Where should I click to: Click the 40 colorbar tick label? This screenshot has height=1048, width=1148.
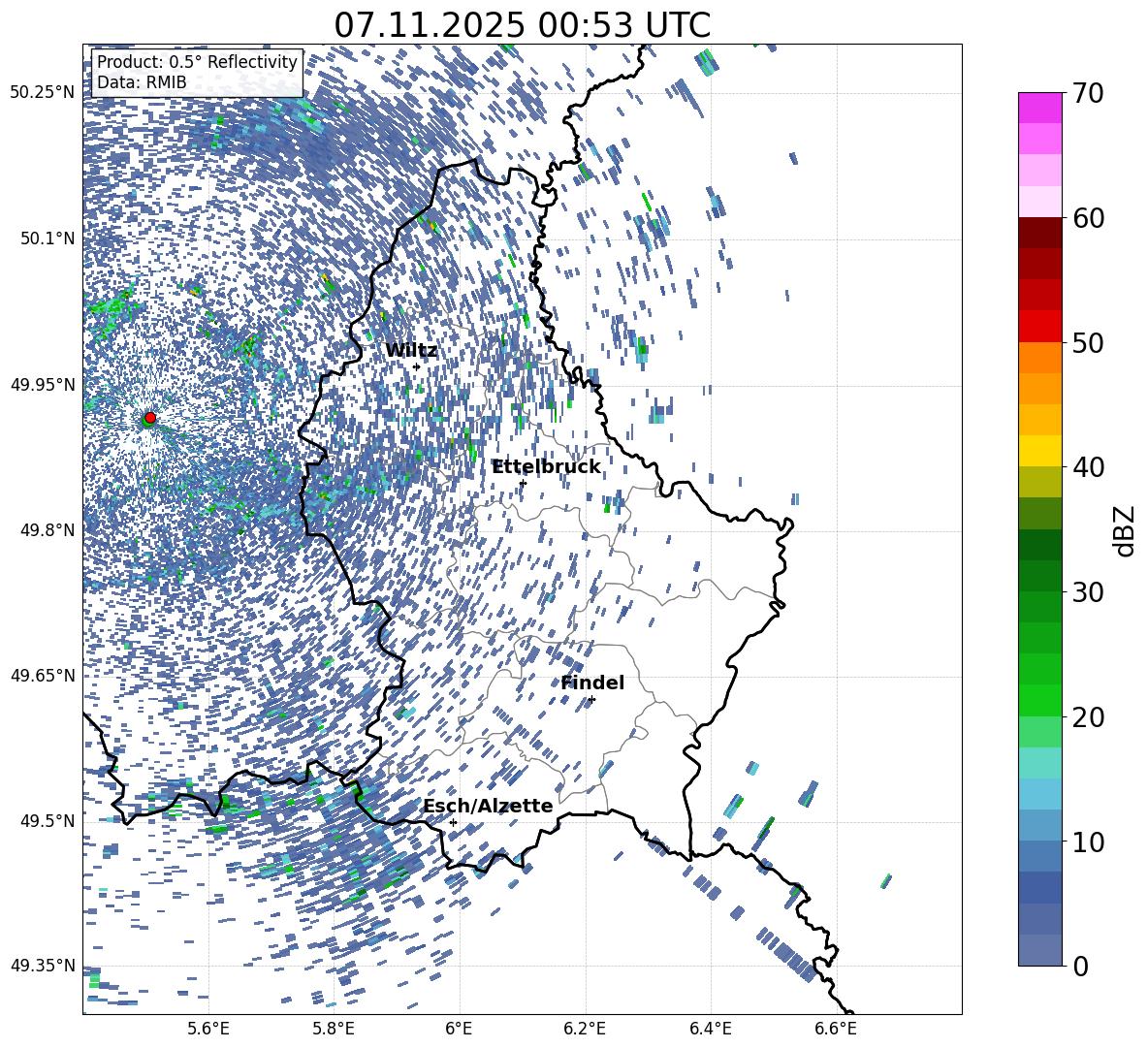pyautogui.click(x=1088, y=467)
